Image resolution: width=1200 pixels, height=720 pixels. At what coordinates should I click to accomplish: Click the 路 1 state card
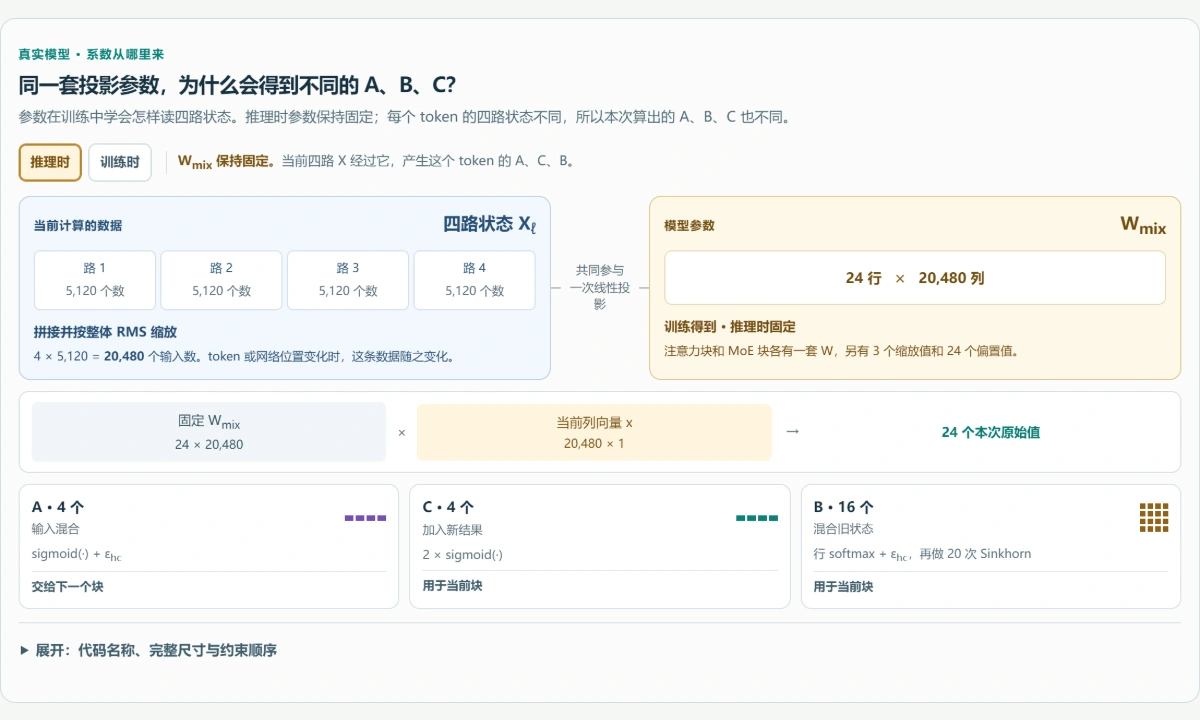(95, 279)
